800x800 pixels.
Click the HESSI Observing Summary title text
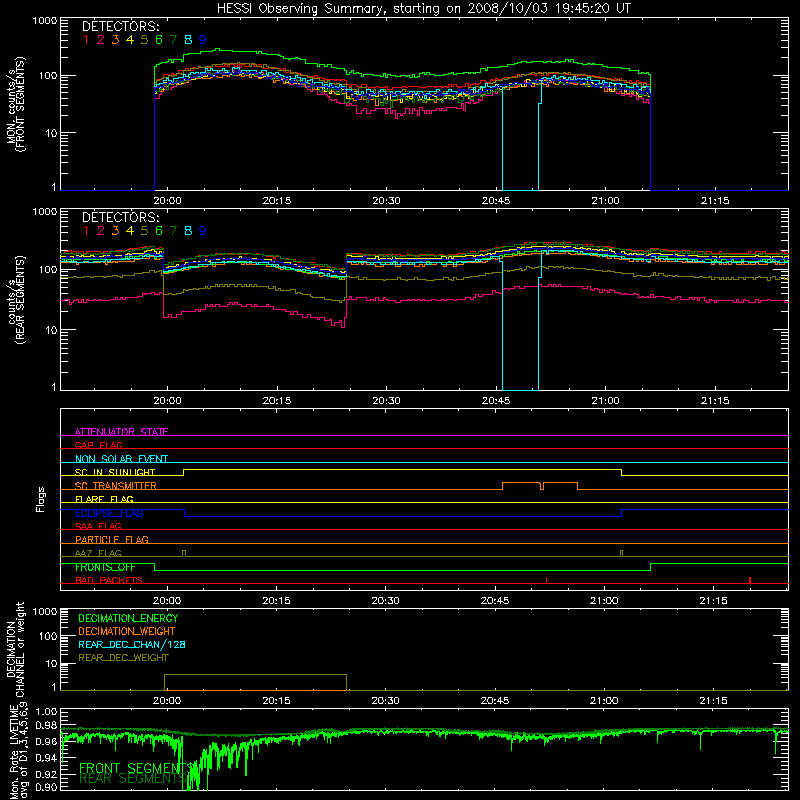pyautogui.click(x=423, y=9)
